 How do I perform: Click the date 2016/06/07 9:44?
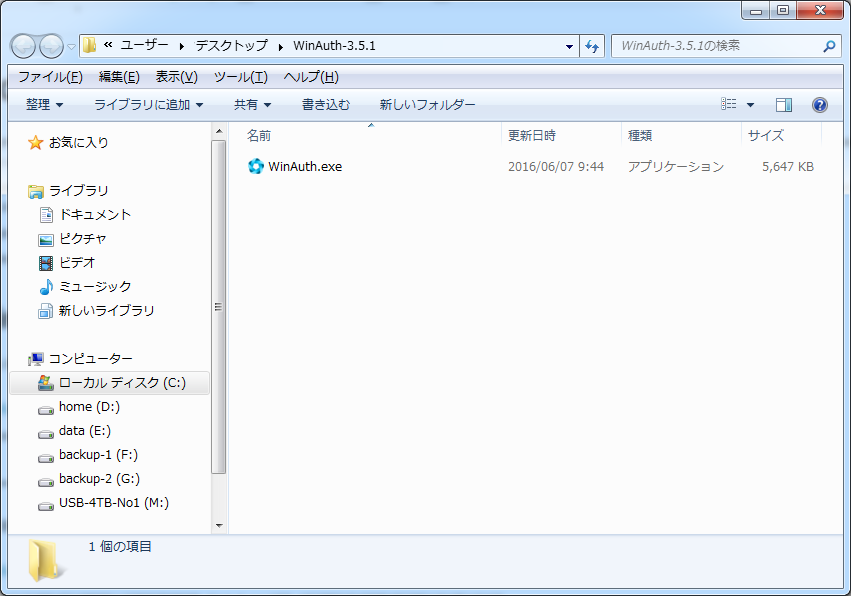556,167
